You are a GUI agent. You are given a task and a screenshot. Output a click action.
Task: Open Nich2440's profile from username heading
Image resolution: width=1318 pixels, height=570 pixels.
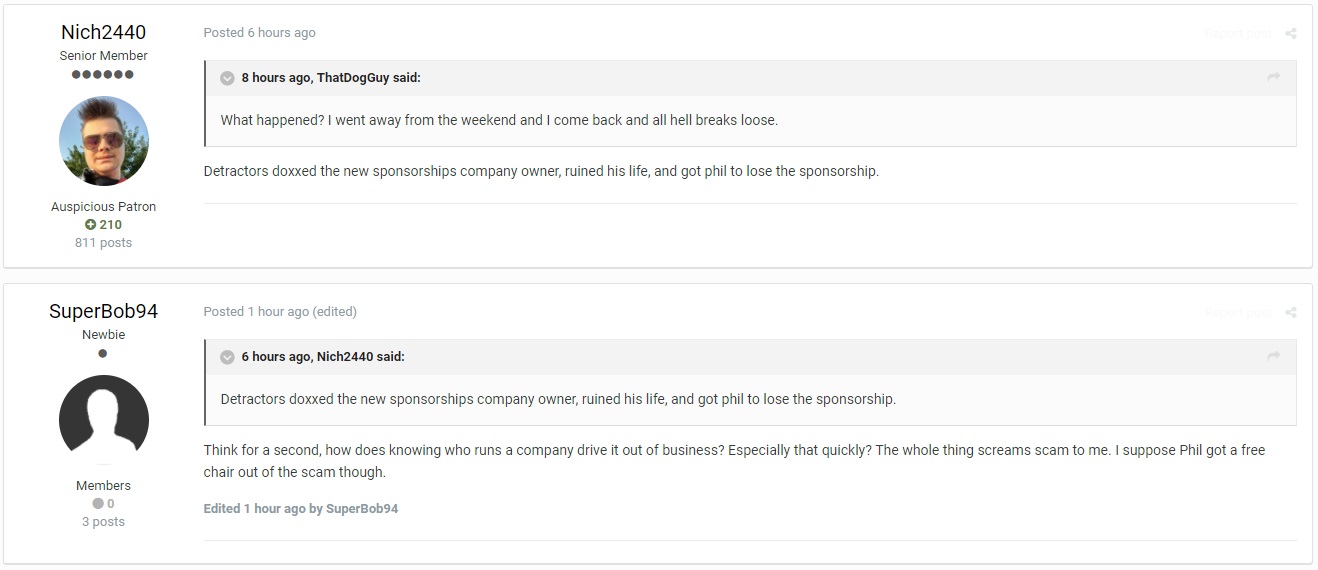coord(103,32)
